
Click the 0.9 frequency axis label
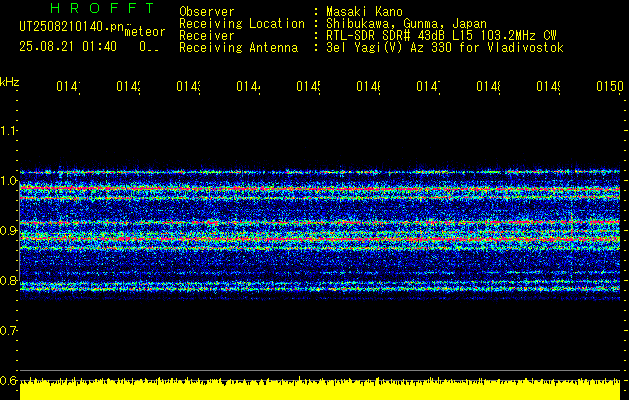8,230
